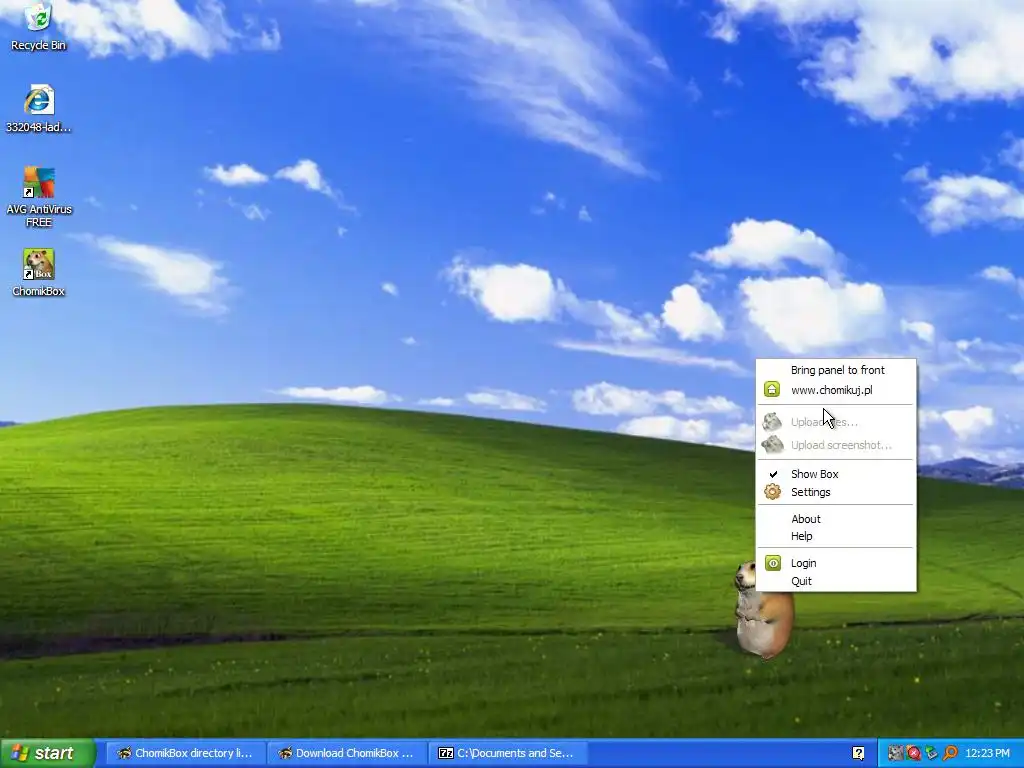The width and height of the screenshot is (1024, 768).
Task: Switch to ChomikBox directory li... taskbar window
Action: click(x=185, y=753)
